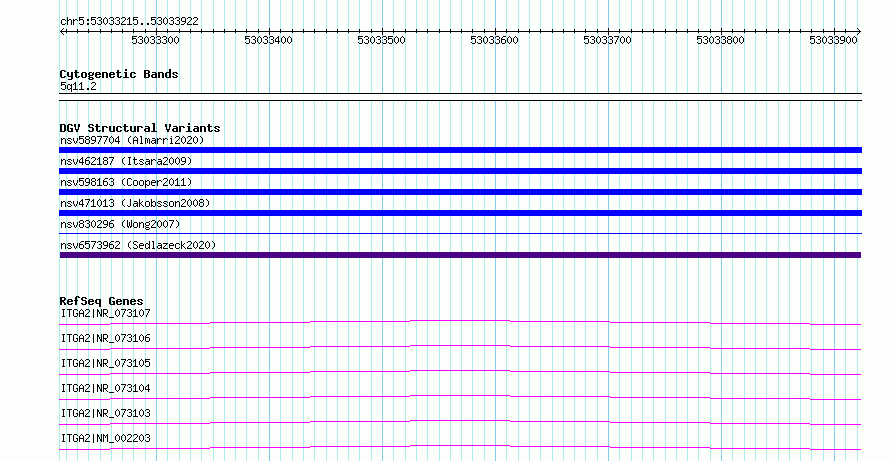Click the purple bar for nsv6573962

click(x=460, y=255)
